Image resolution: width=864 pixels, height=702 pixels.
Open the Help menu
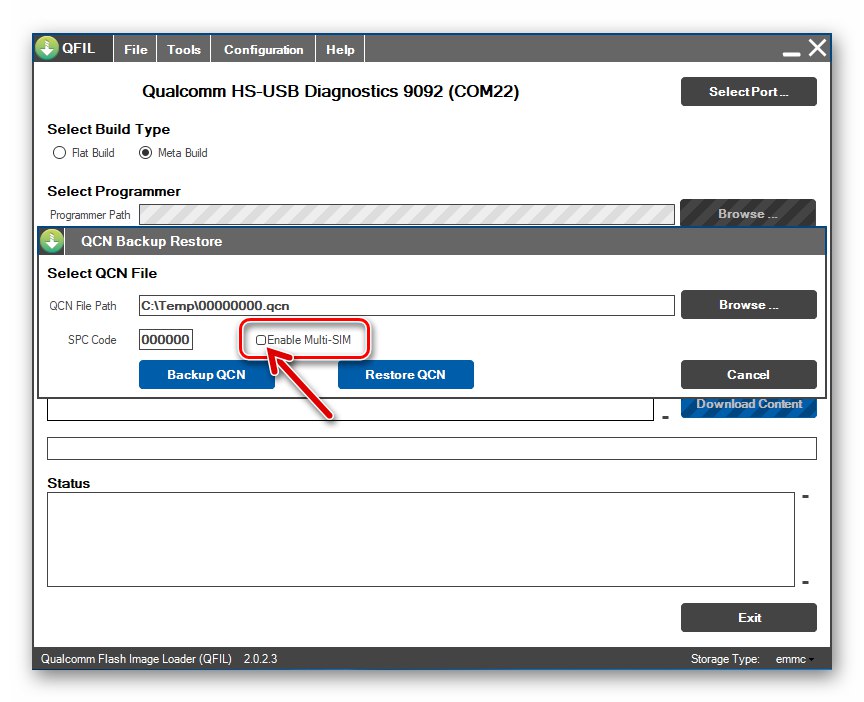point(340,50)
